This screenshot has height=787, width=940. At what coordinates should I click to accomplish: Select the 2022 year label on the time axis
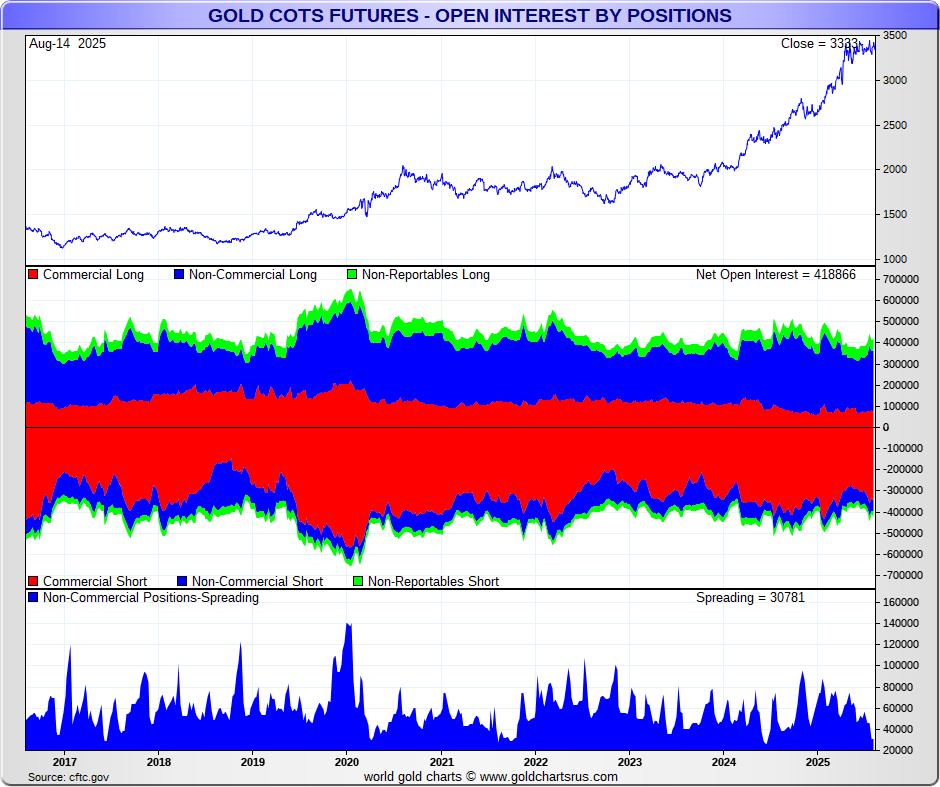tap(535, 762)
